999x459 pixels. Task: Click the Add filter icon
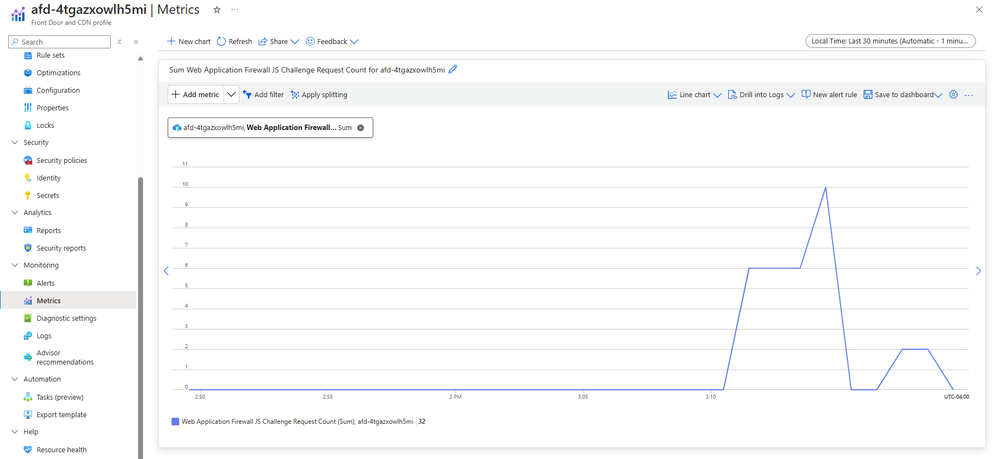click(248, 95)
